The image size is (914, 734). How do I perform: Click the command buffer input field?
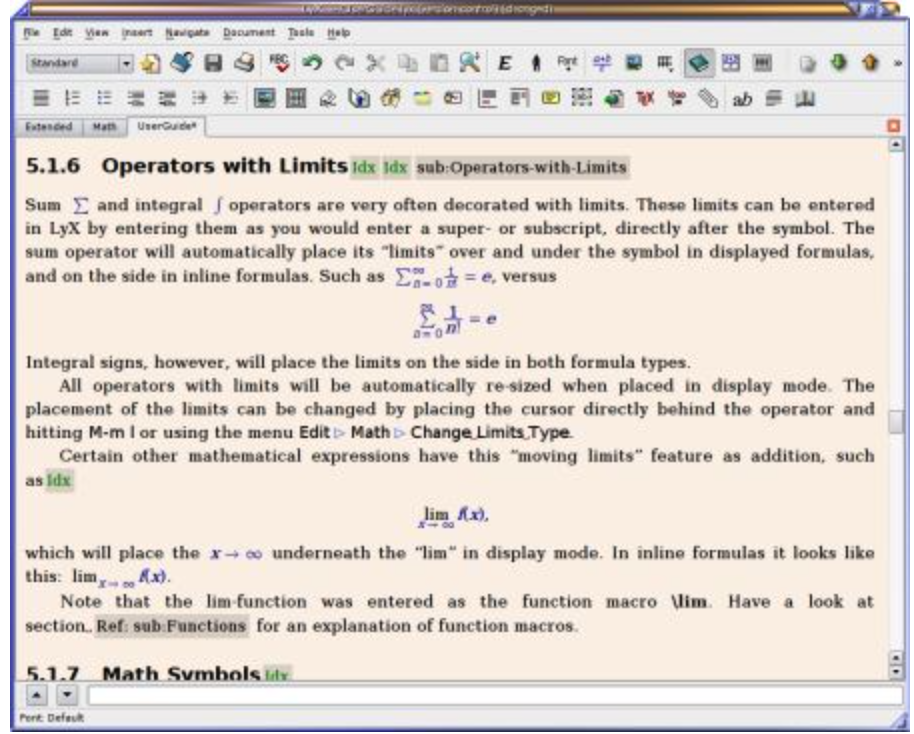pyautogui.click(x=495, y=695)
